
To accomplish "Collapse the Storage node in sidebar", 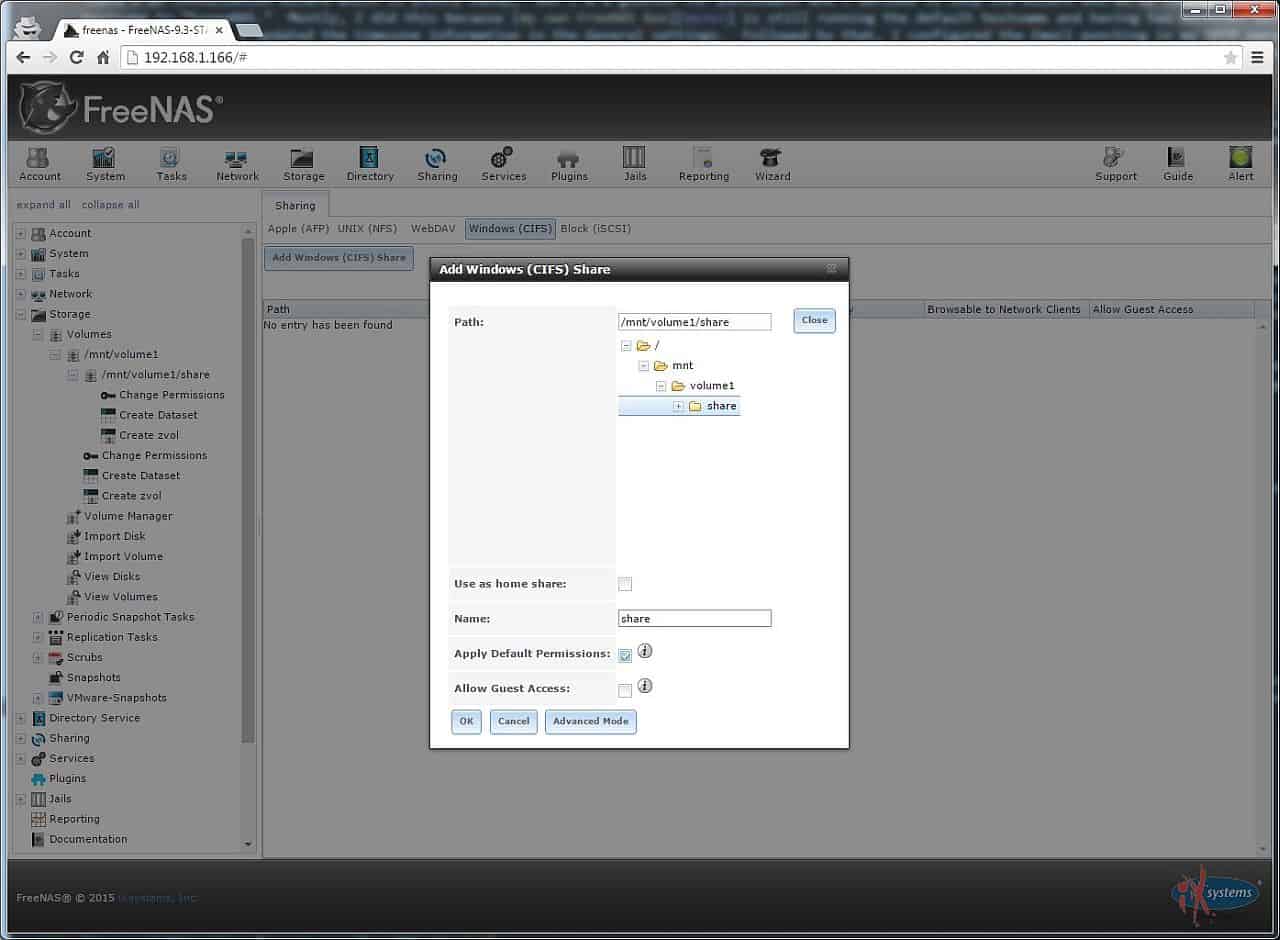I will (20, 314).
